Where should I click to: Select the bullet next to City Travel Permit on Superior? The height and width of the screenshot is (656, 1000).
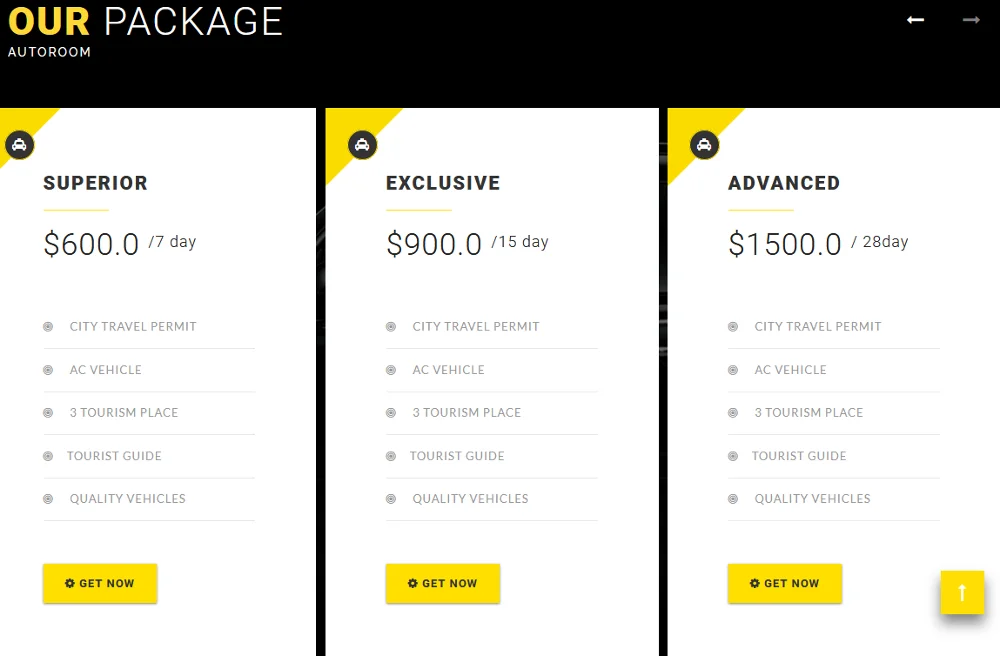click(46, 326)
